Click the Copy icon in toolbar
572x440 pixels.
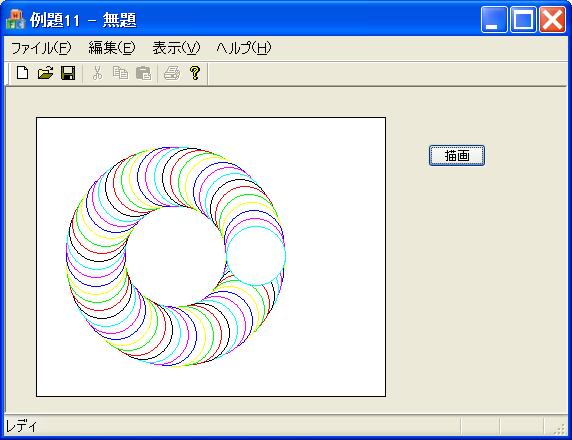tap(120, 73)
